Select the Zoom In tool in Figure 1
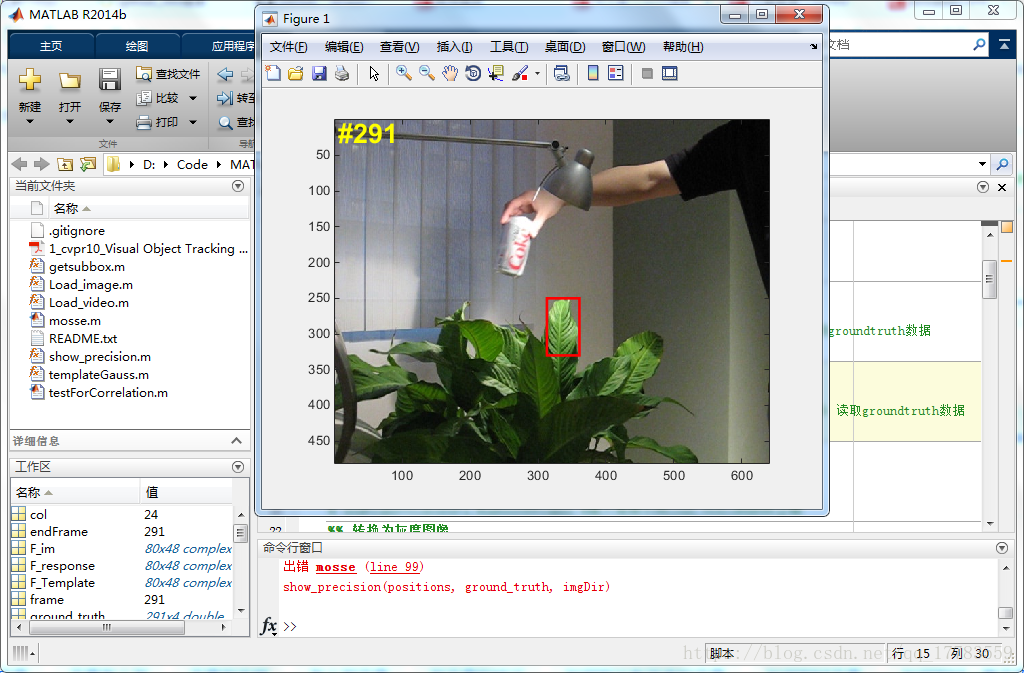 click(x=403, y=73)
